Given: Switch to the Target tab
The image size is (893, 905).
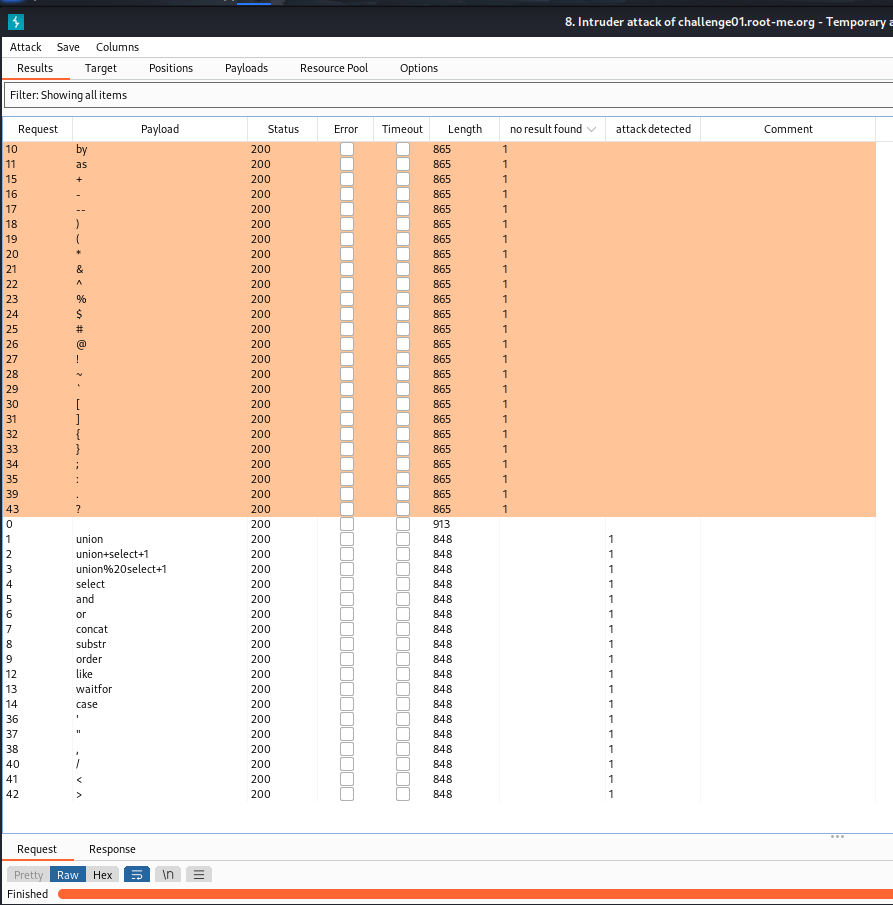Looking at the screenshot, I should click(100, 68).
